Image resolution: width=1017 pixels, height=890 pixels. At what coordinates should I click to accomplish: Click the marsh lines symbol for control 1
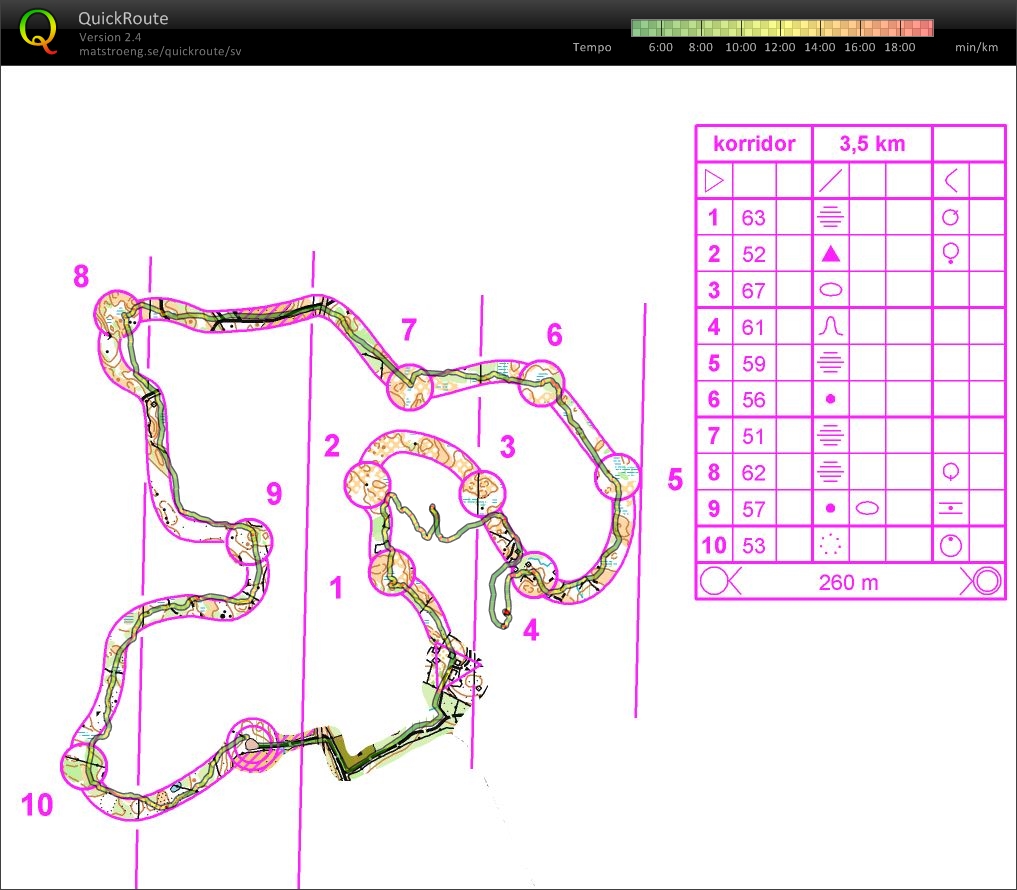coord(830,217)
